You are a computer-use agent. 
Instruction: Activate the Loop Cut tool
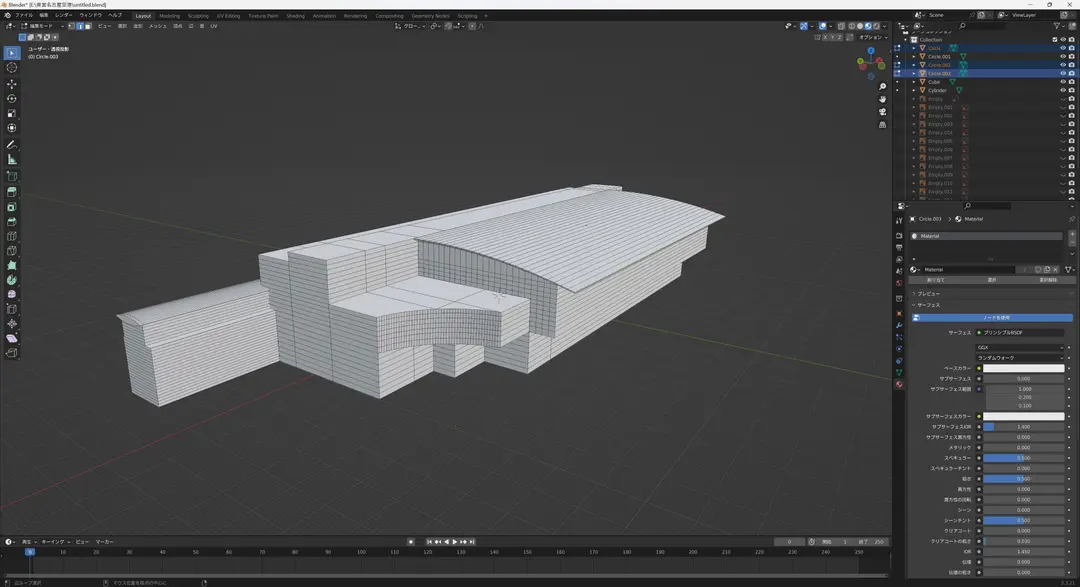coord(12,236)
